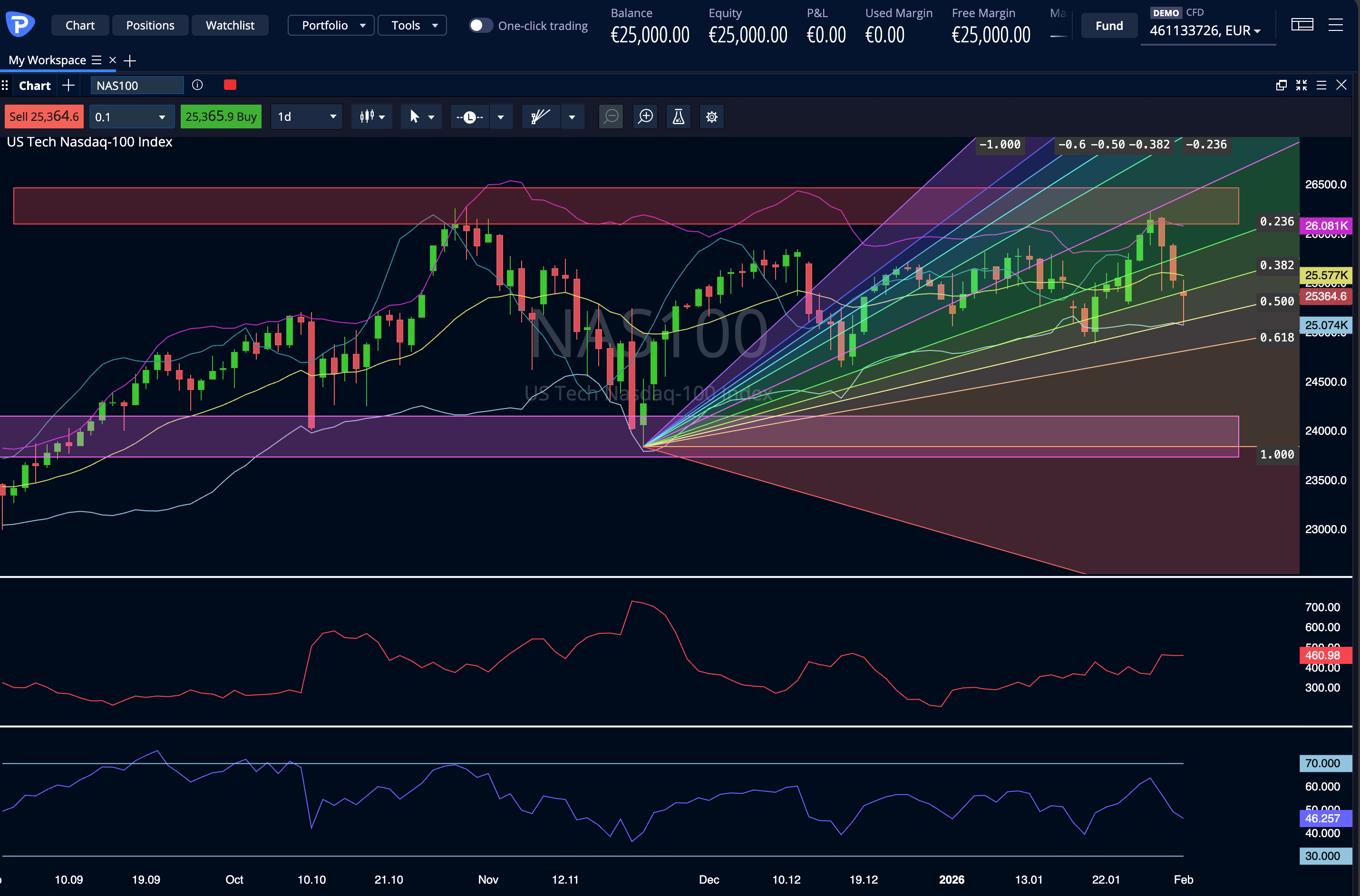Click the NAS100 symbol input field
The image size is (1360, 896).
pos(137,85)
